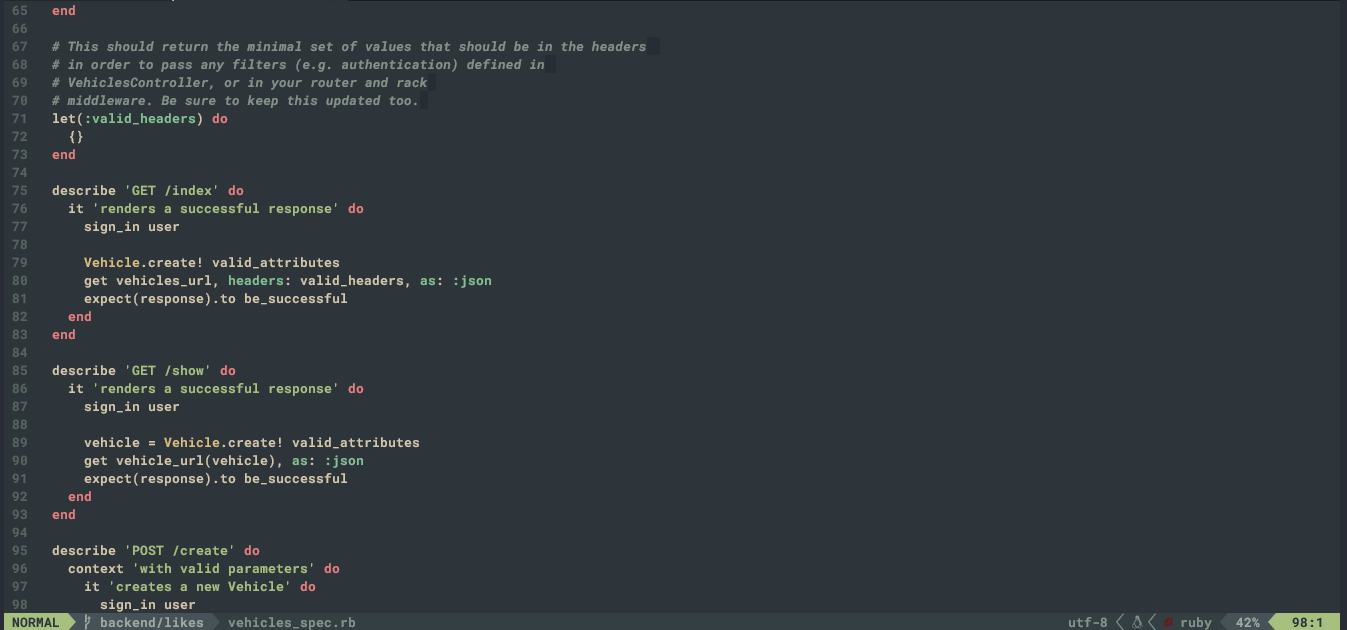The height and width of the screenshot is (630, 1347).
Task: Click line number 95 in gutter
Action: pos(20,550)
